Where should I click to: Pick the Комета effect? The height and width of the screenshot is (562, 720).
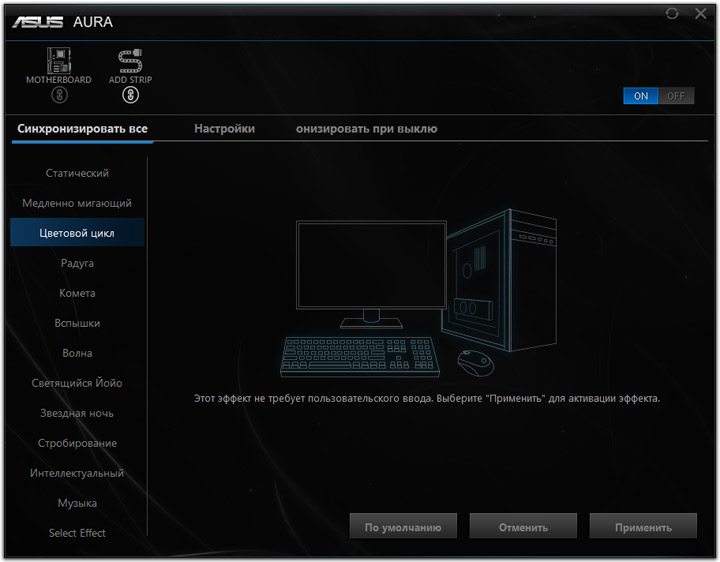point(77,293)
